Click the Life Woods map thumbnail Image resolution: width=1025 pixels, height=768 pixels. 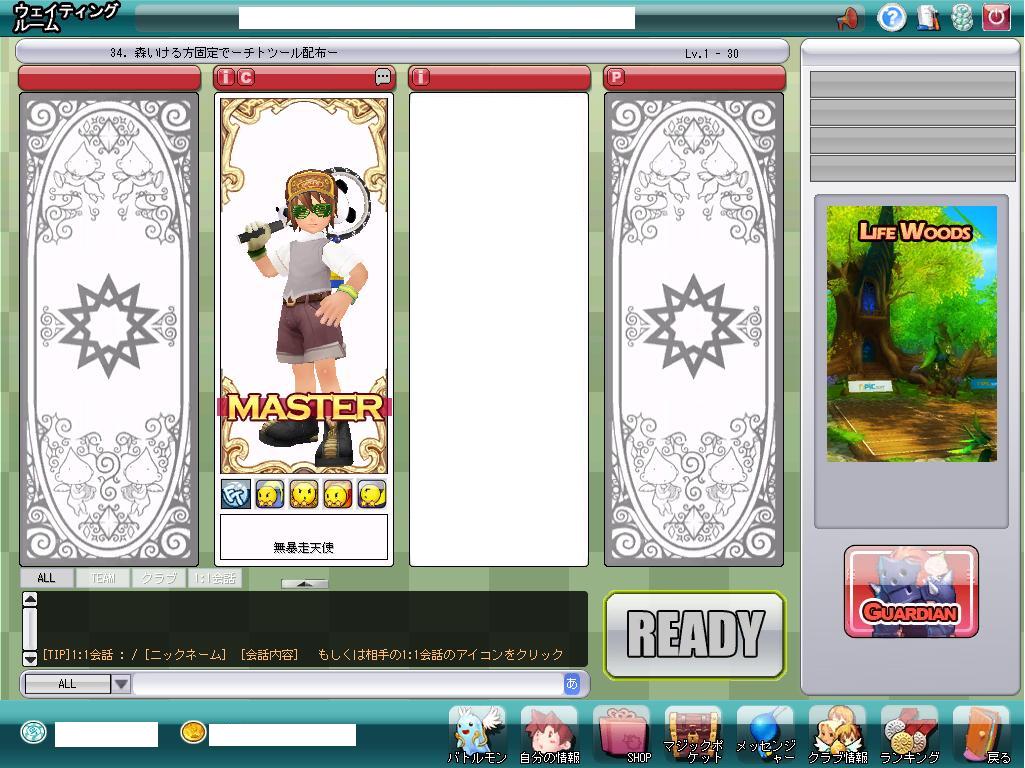[x=911, y=333]
